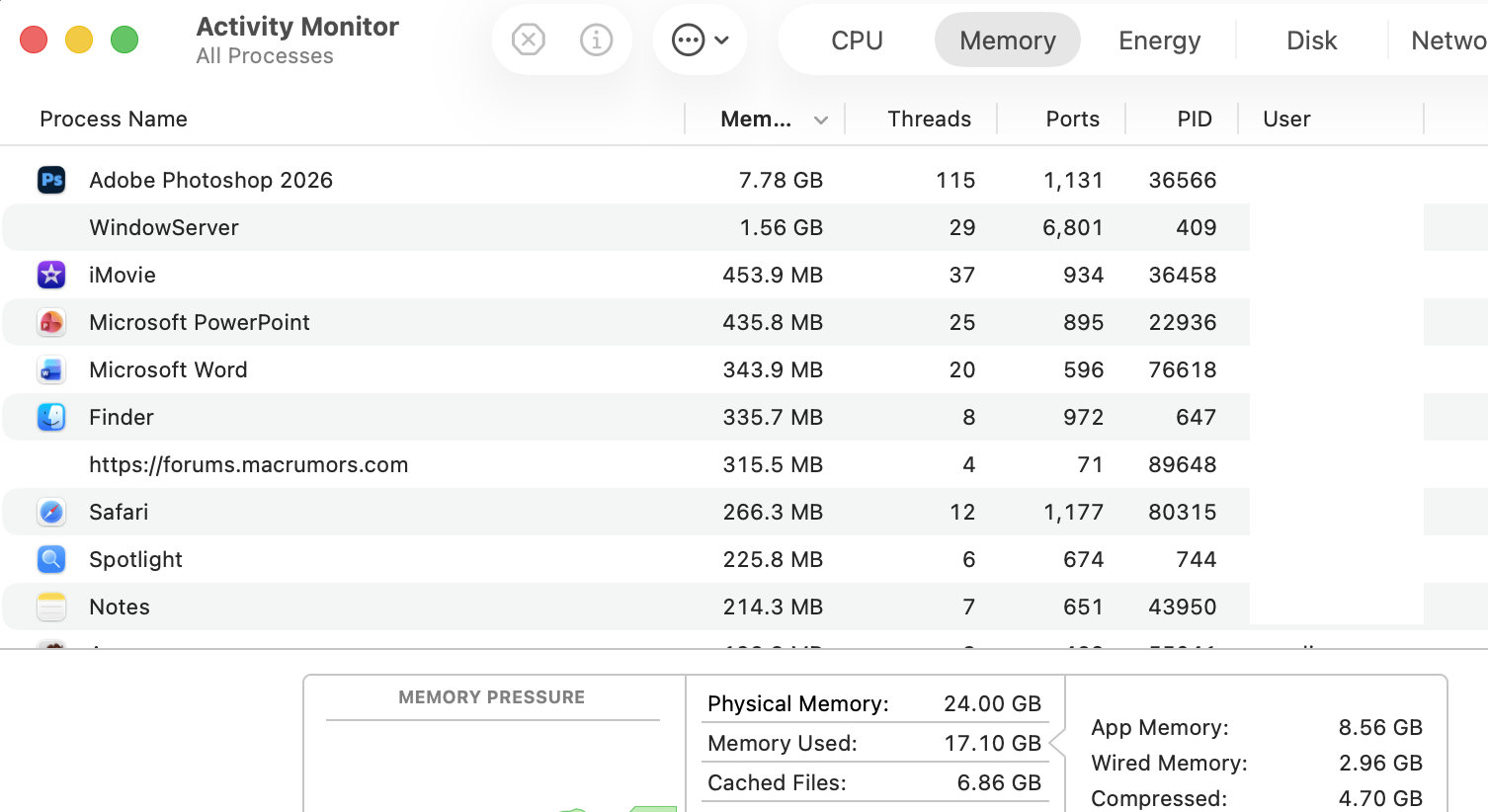Viewport: 1488px width, 812px height.
Task: Click the Physical Memory 24.00 GB value
Action: tap(992, 703)
